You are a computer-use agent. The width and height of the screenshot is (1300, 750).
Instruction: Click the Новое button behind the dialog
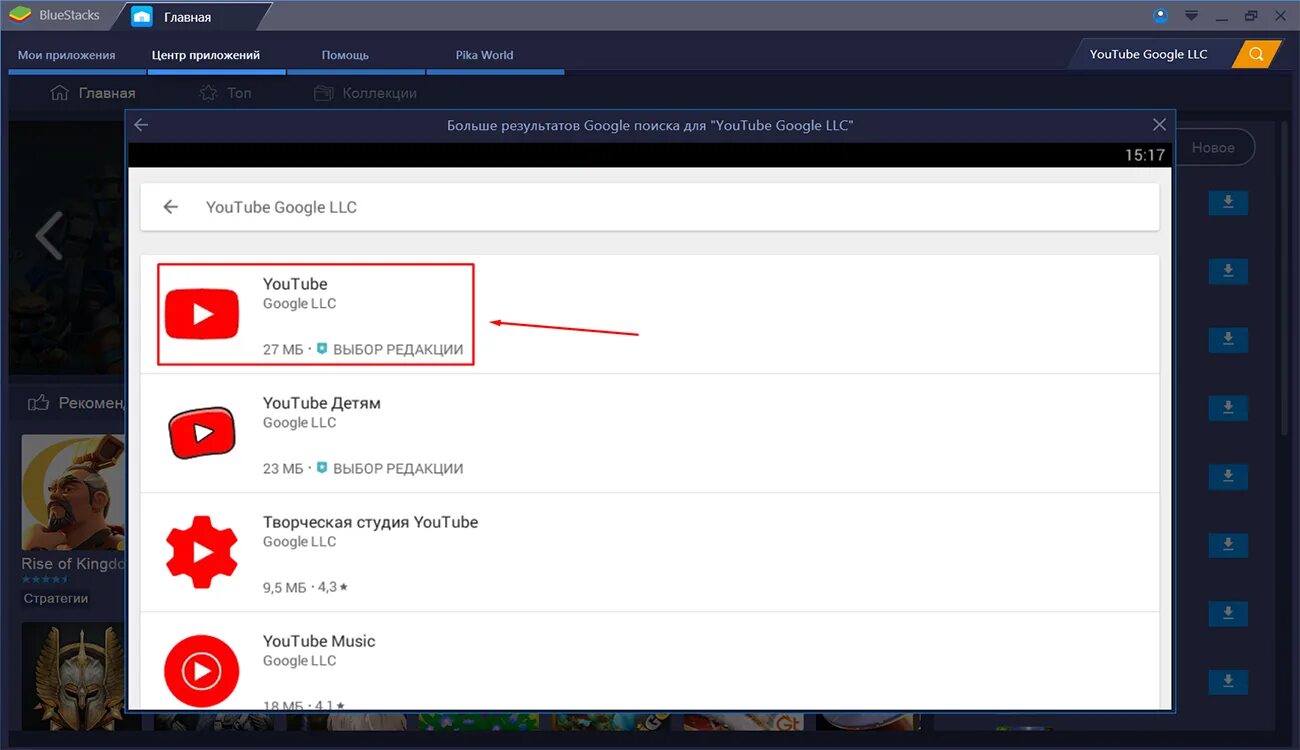(x=1213, y=148)
